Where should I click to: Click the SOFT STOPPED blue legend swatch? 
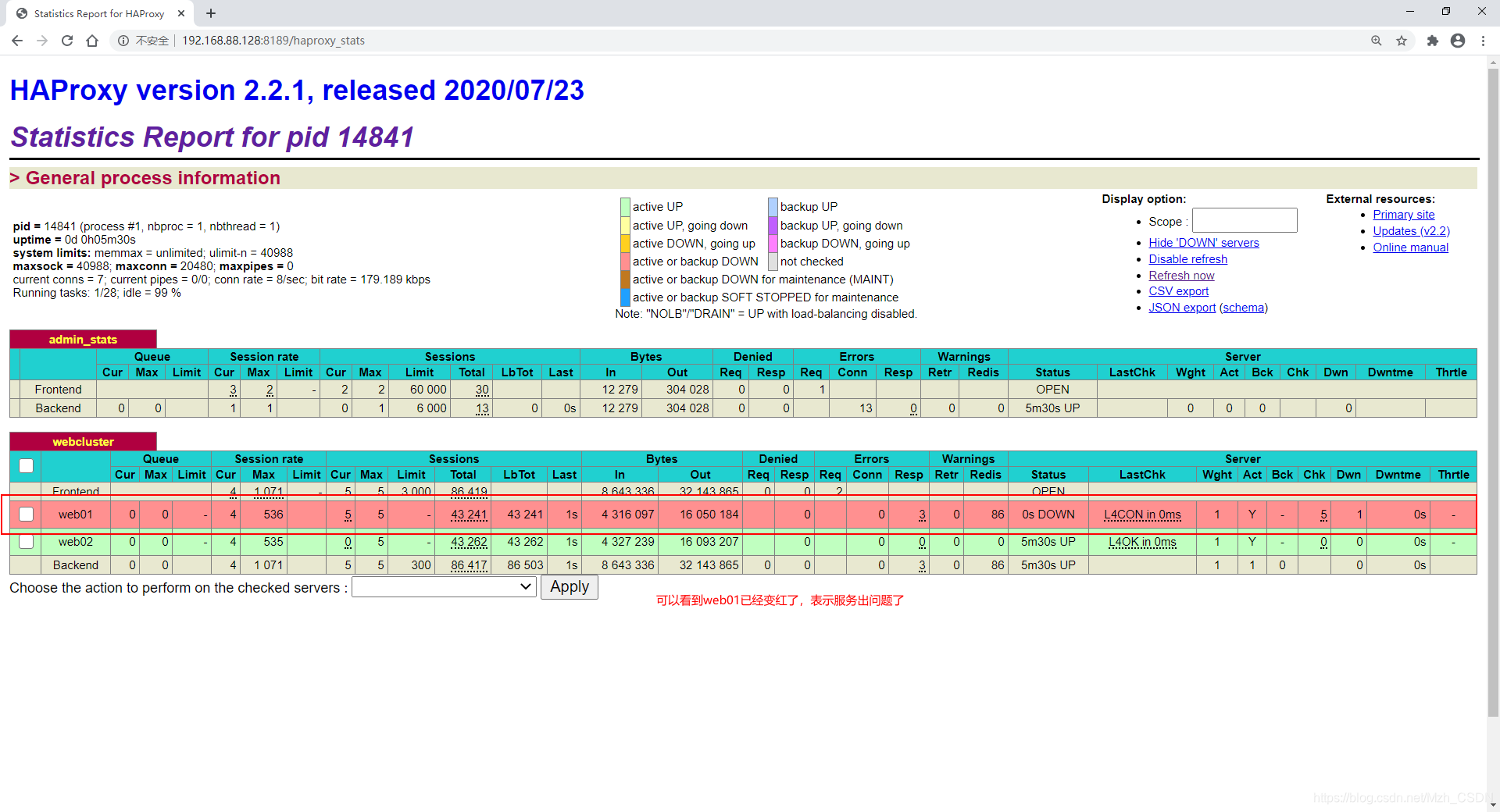tap(625, 297)
